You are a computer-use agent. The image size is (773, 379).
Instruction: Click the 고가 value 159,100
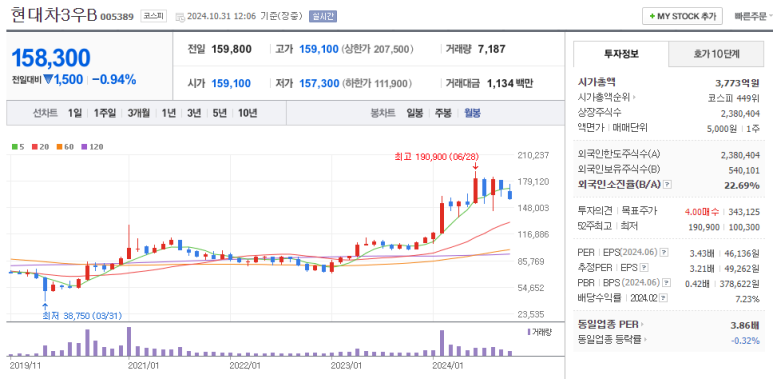[x=318, y=49]
